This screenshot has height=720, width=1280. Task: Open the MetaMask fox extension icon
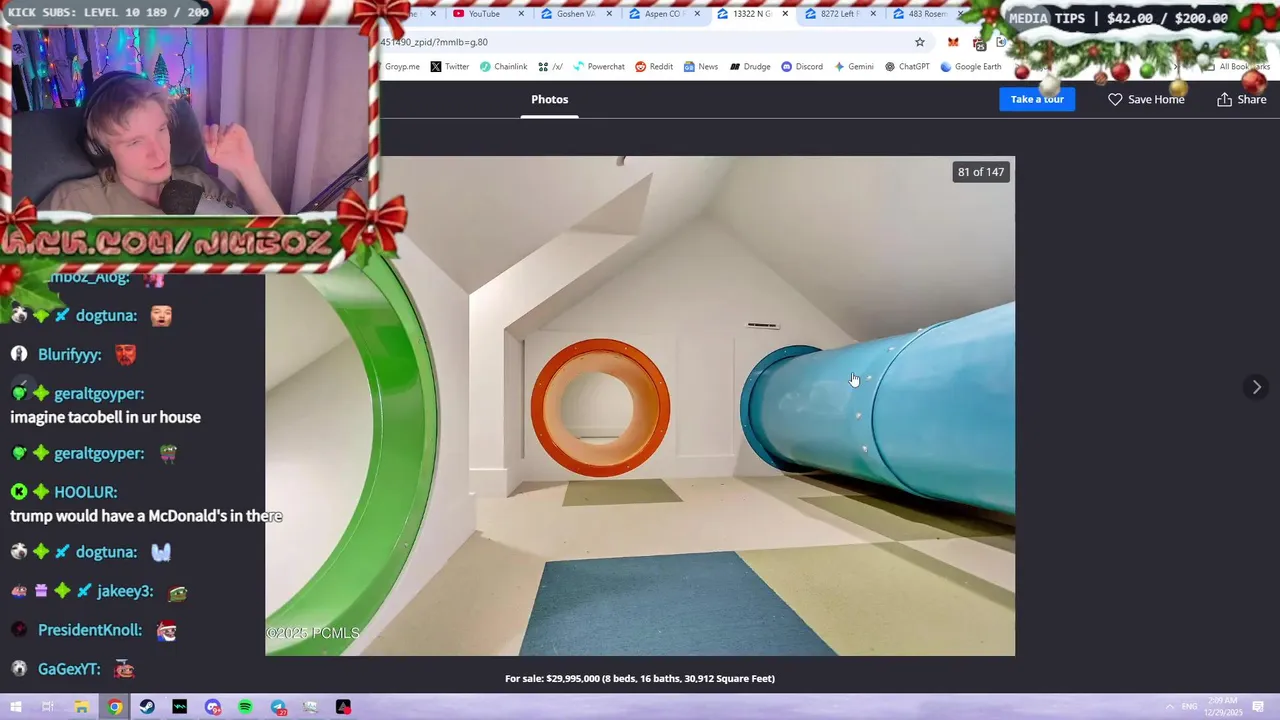(953, 42)
